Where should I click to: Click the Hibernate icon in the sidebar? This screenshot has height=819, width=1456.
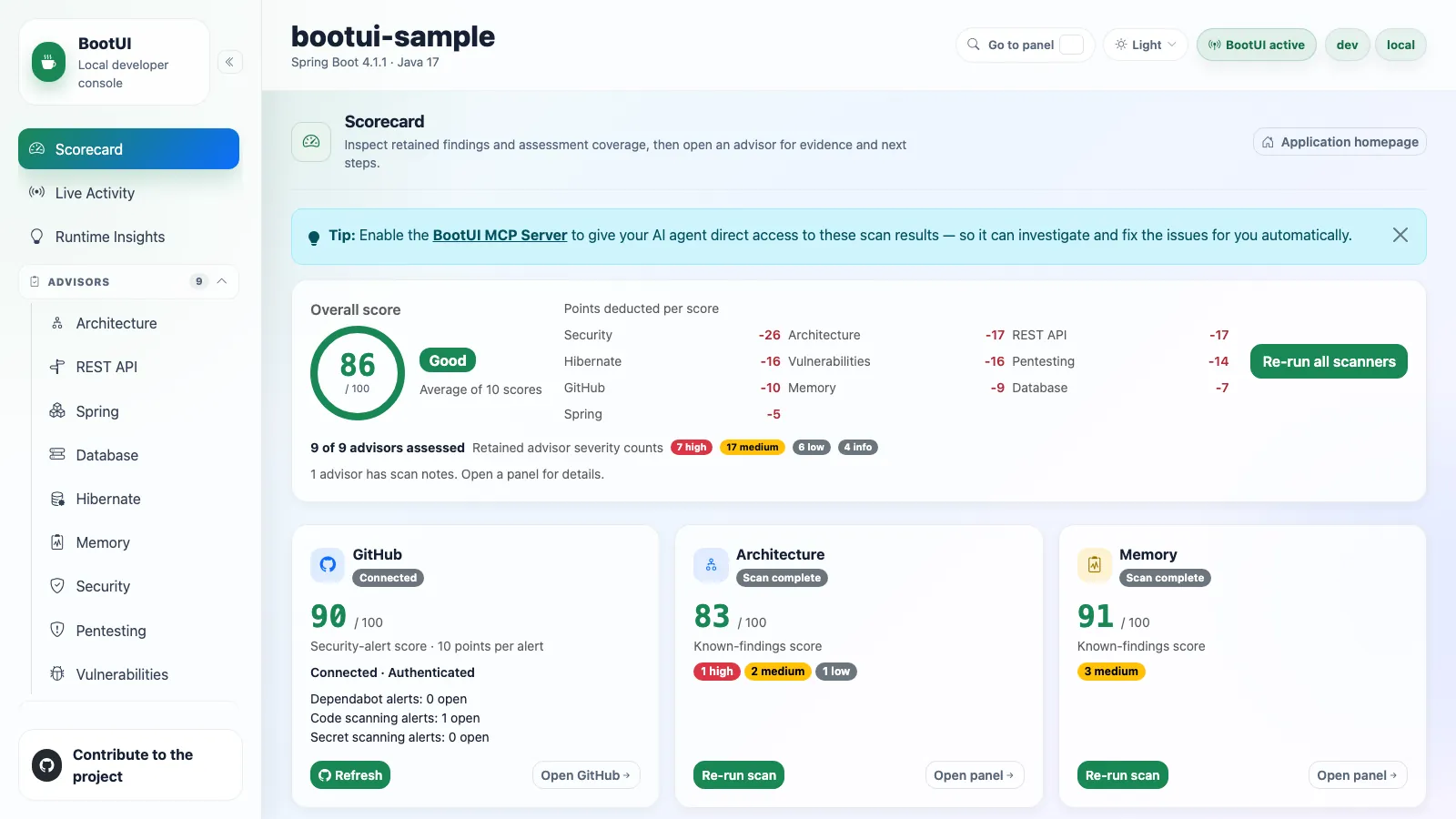pos(57,499)
